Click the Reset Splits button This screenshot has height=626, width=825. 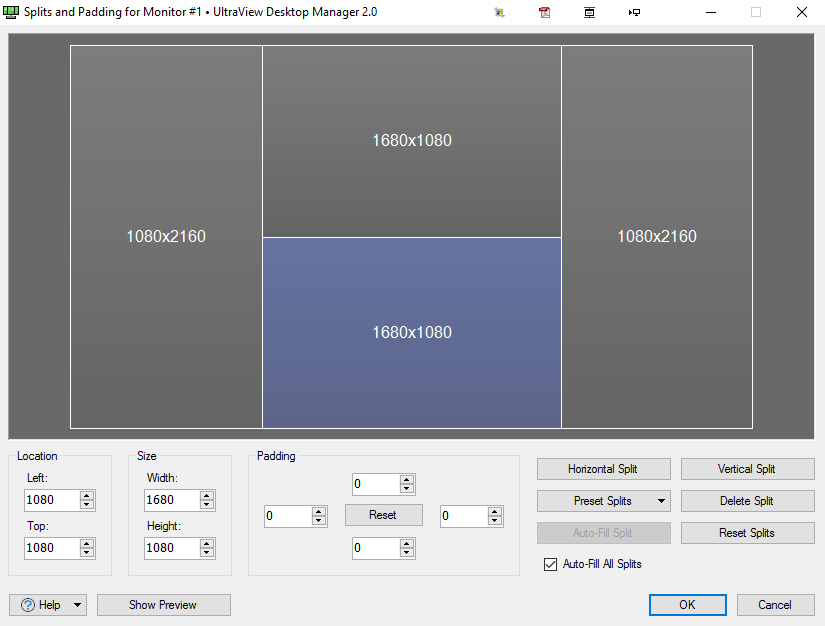click(x=747, y=533)
